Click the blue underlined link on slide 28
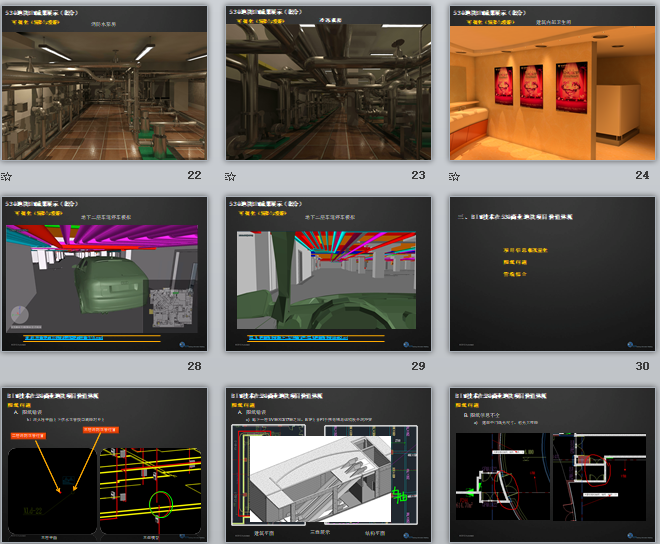 pyautogui.click(x=66, y=338)
